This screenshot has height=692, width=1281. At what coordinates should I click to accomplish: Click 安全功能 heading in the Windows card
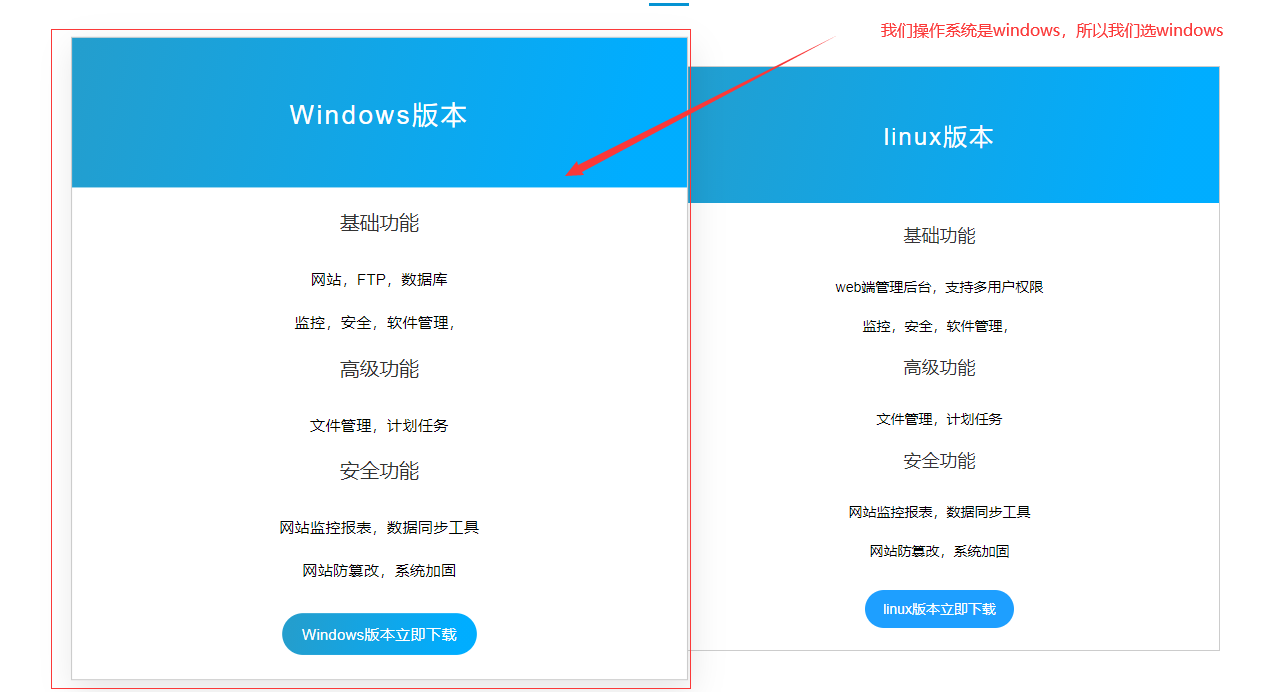379,471
